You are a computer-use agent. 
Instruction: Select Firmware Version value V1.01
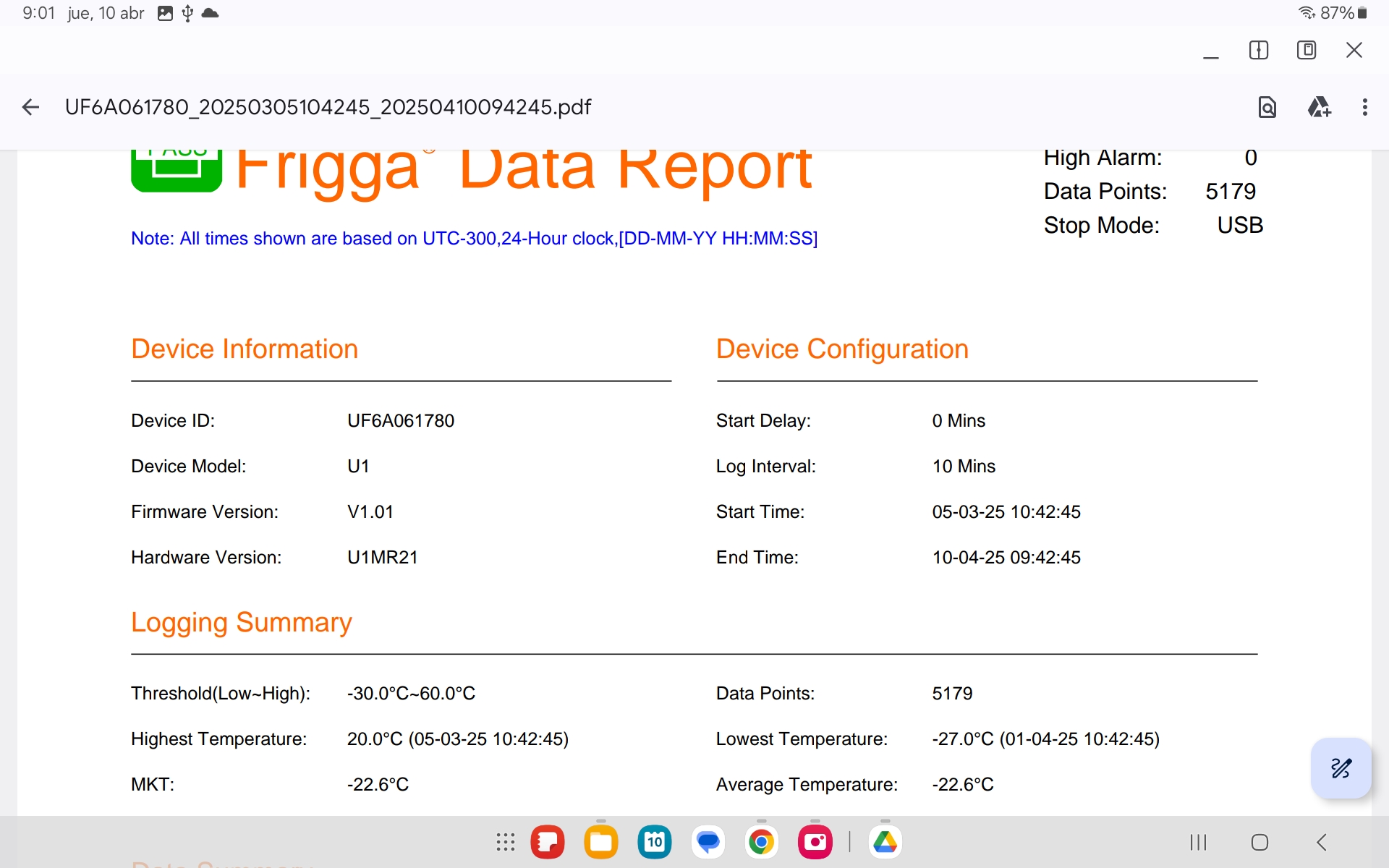pyautogui.click(x=370, y=512)
